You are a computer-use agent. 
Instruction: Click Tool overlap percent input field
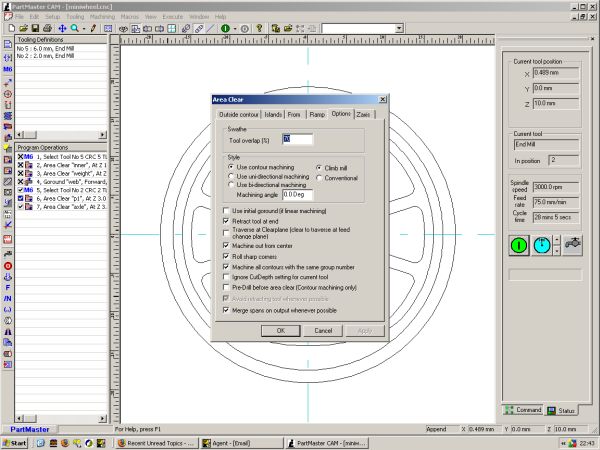297,139
